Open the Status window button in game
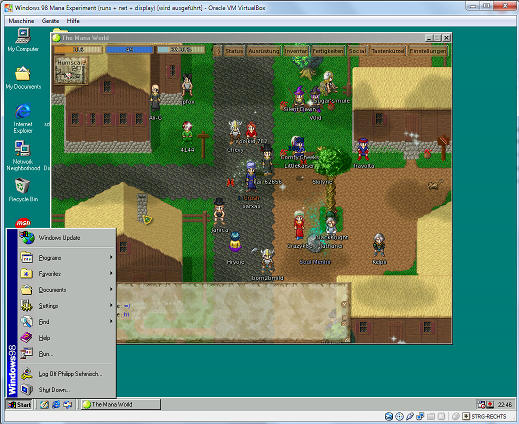This screenshot has width=519, height=424. coord(234,51)
